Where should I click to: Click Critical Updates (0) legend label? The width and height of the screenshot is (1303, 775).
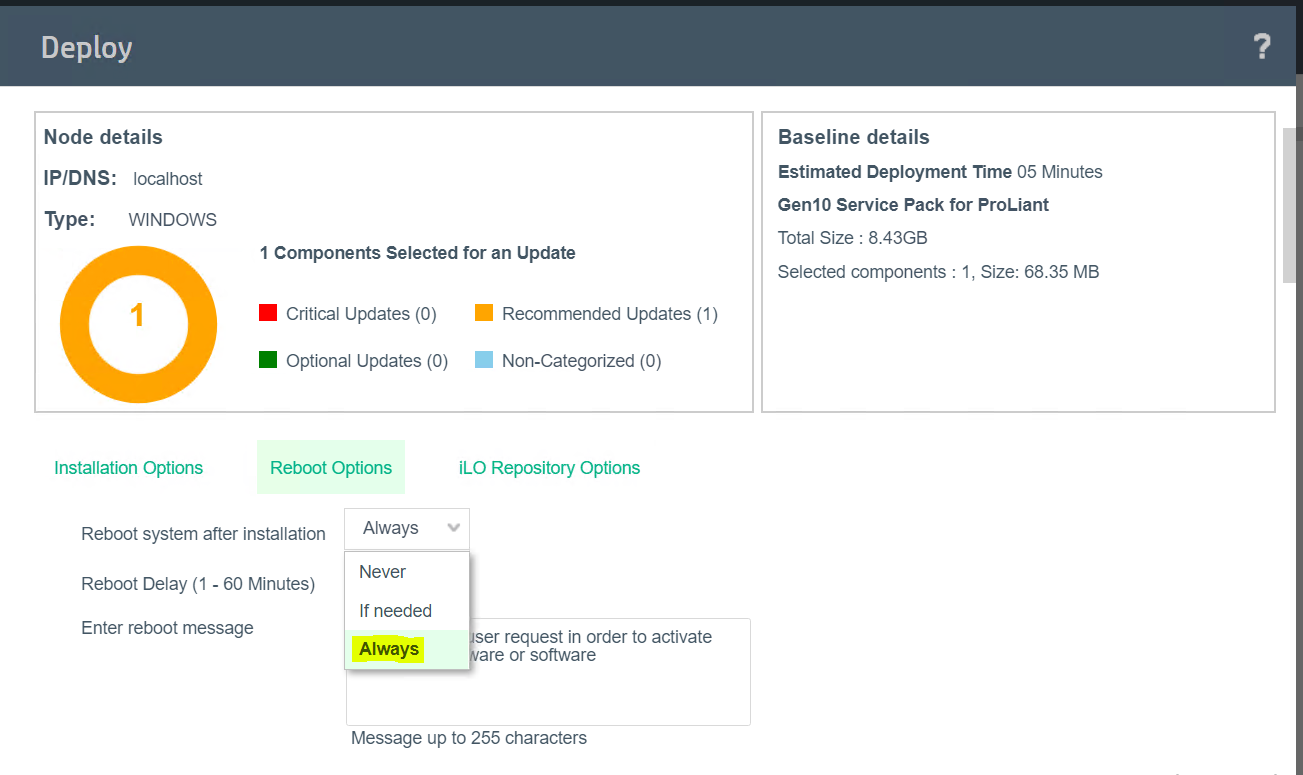[361, 314]
